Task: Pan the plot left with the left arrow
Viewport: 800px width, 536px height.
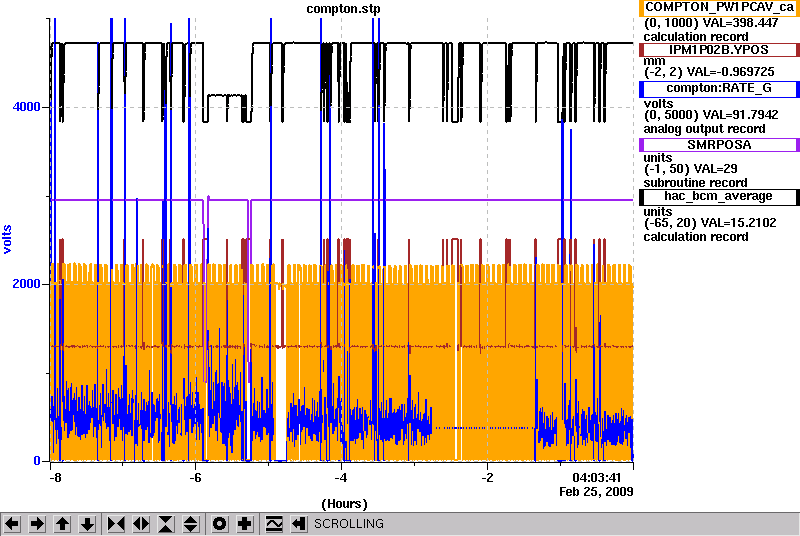Action: (x=12, y=524)
